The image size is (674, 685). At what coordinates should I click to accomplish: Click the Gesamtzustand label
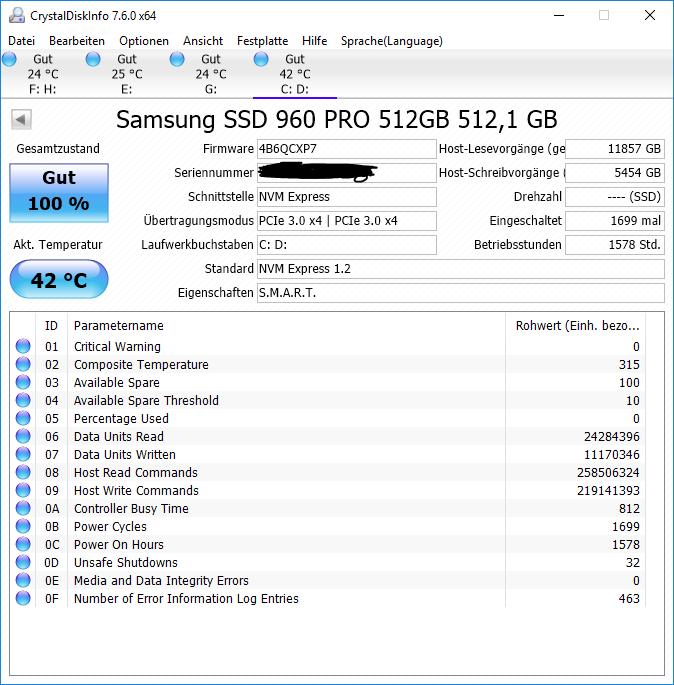pos(58,149)
